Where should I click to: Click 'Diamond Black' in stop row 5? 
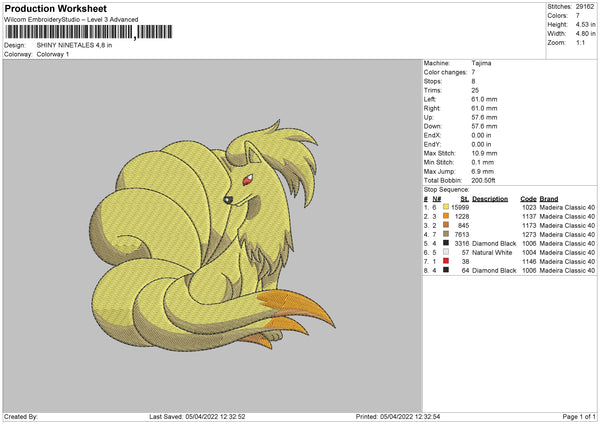pyautogui.click(x=494, y=243)
